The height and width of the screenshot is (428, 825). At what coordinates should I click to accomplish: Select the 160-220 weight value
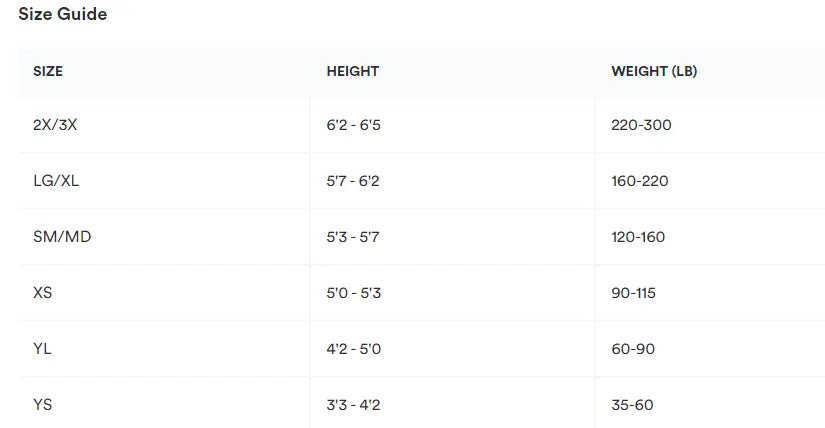coord(640,181)
